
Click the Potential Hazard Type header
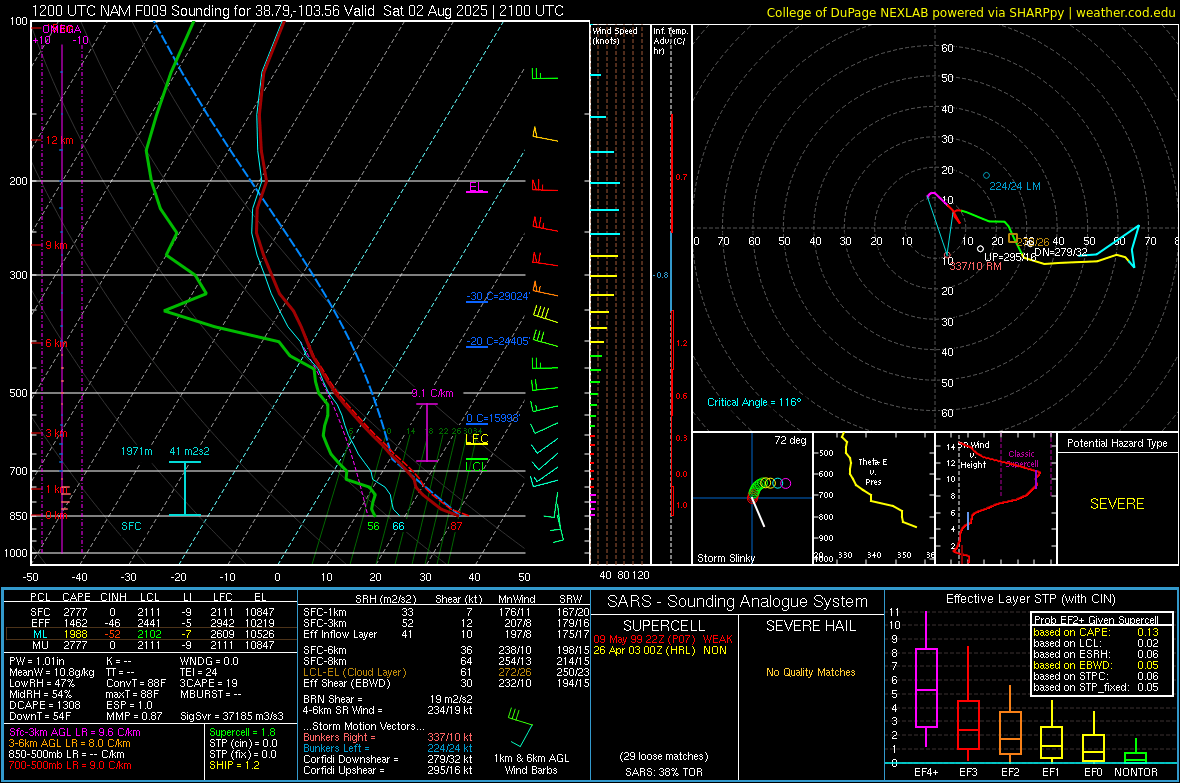tap(1117, 443)
